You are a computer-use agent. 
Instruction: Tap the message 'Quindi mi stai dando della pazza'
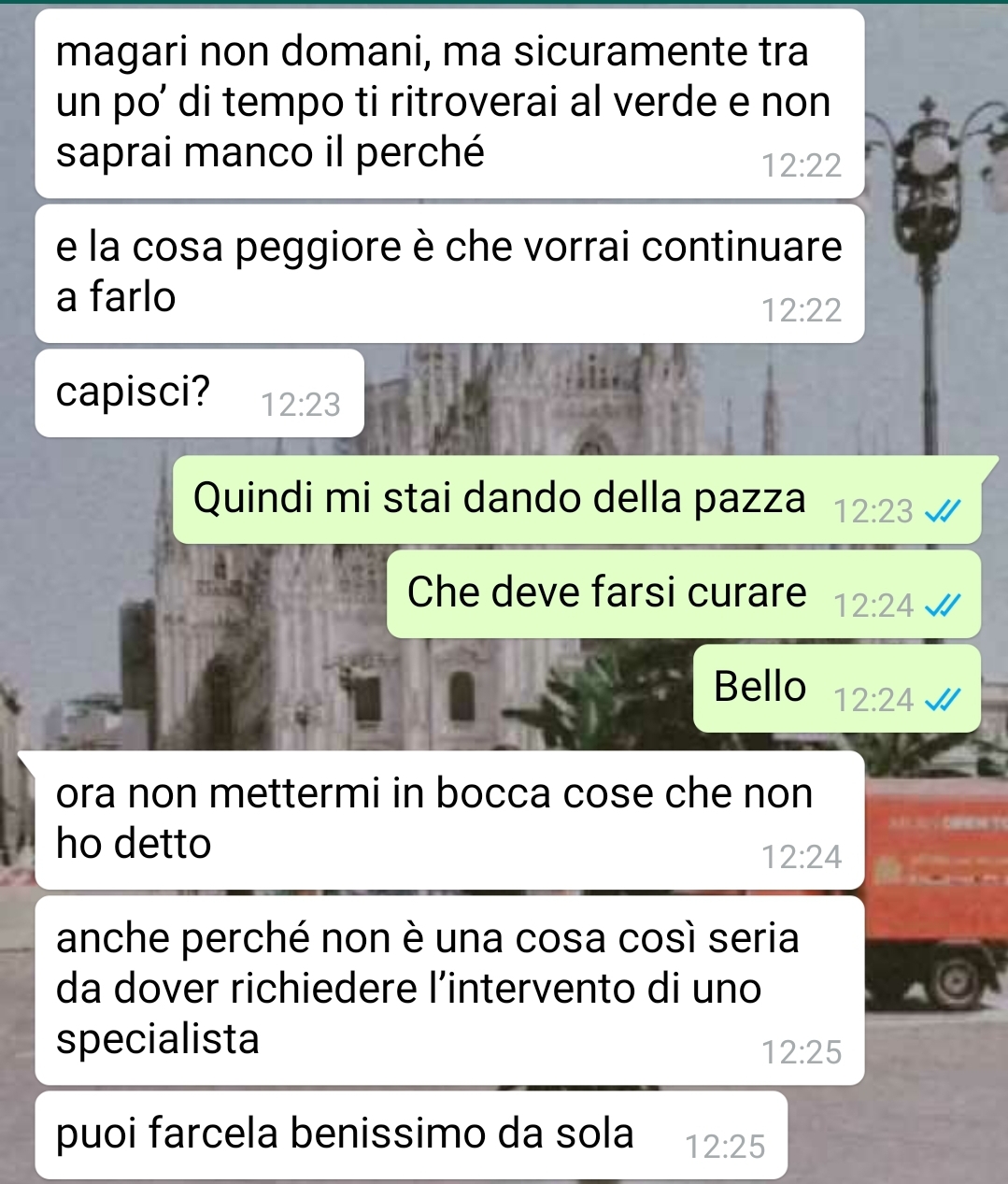point(577,499)
